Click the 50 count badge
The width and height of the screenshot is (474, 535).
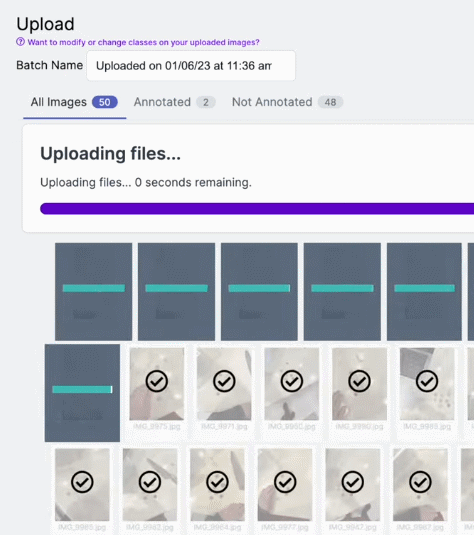(x=105, y=102)
